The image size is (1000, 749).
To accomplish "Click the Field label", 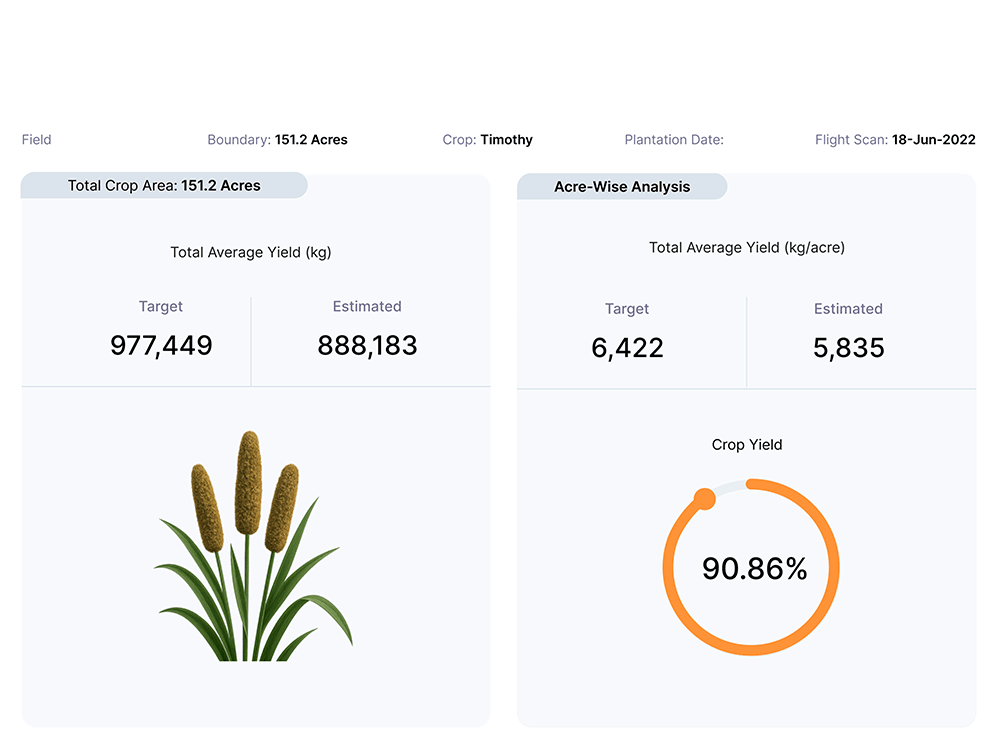I will [37, 140].
